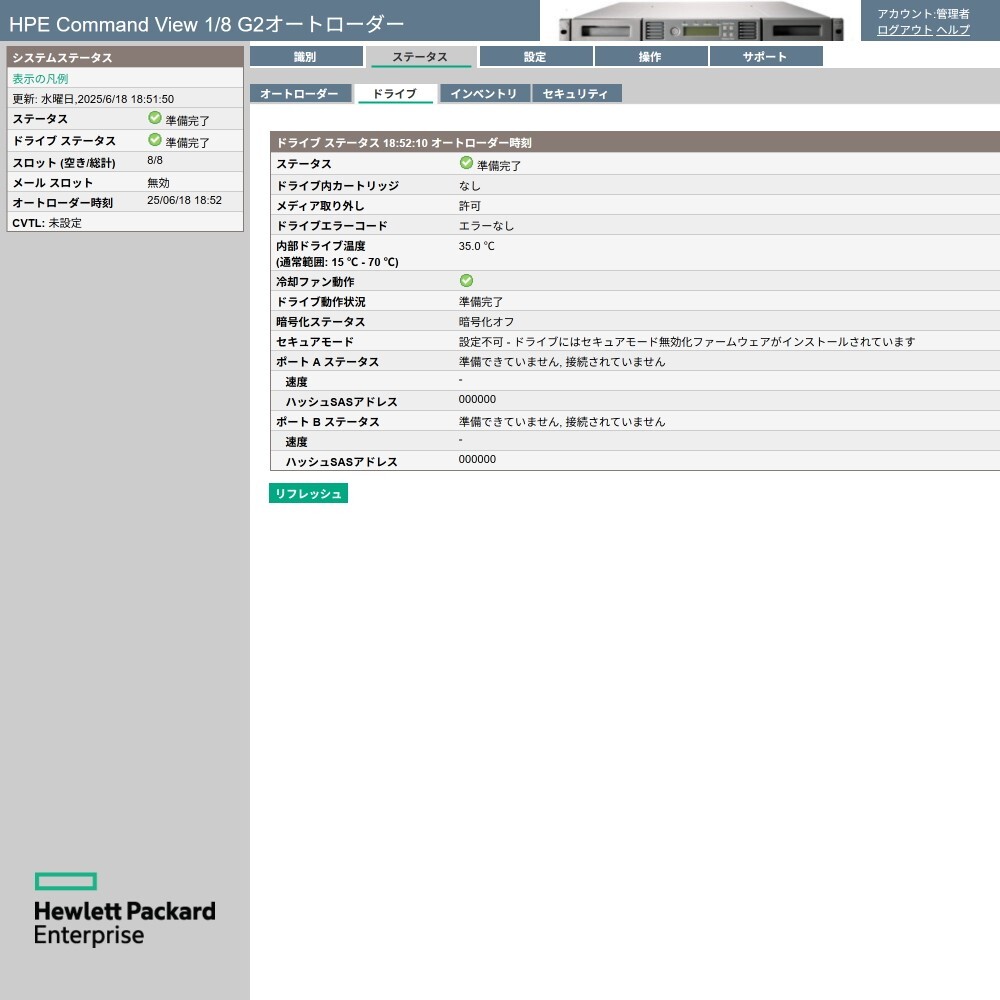The height and width of the screenshot is (1000, 1000).
Task: Click the リフレッシュ button
Action: tap(308, 494)
